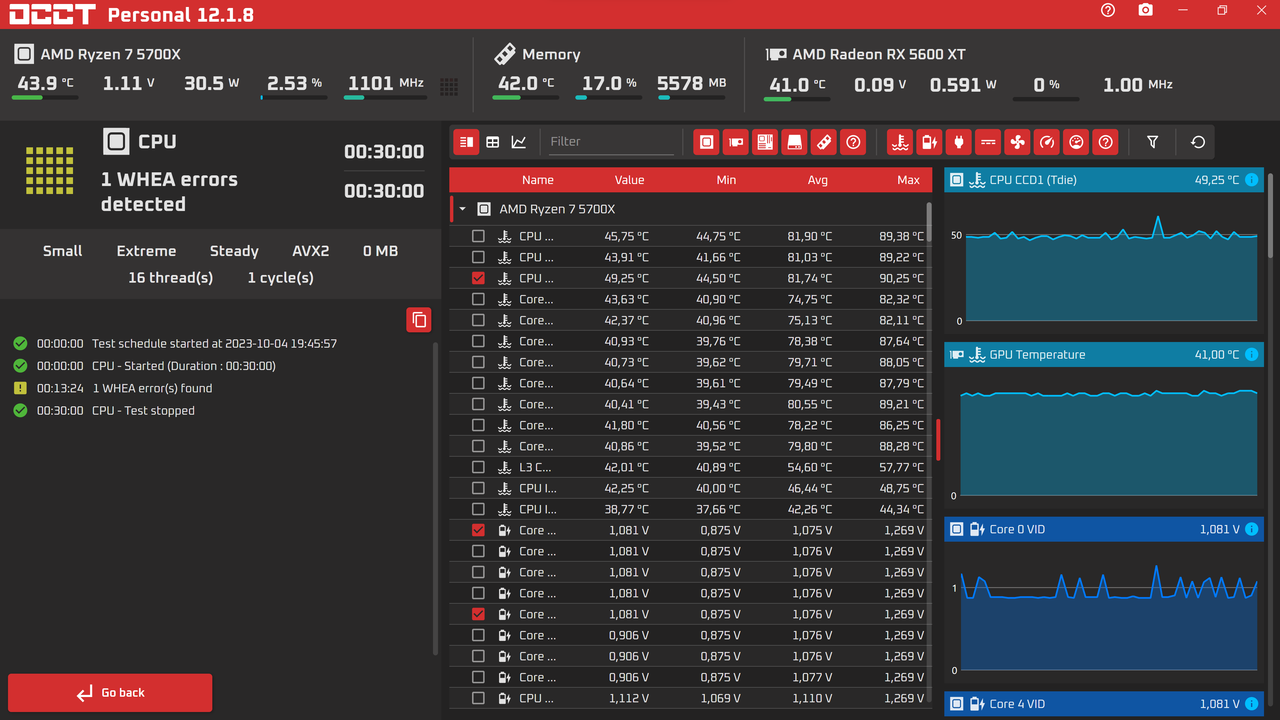
Task: Toggle the CPU device filter icon
Action: [707, 142]
